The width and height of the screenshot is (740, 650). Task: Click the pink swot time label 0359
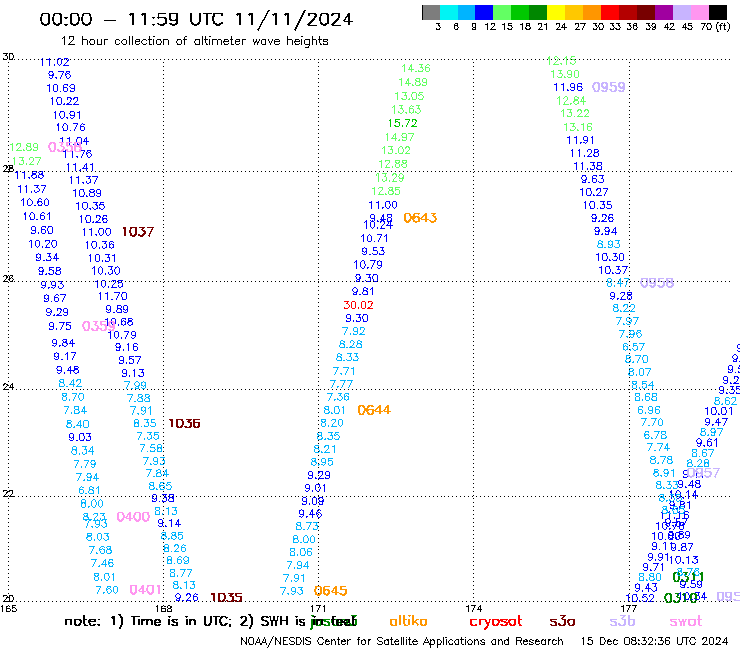click(98, 326)
